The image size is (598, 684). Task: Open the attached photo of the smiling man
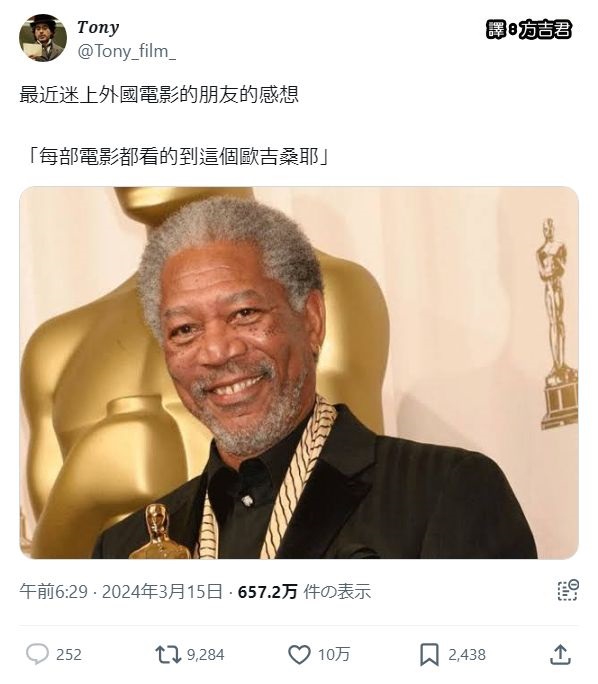point(299,373)
